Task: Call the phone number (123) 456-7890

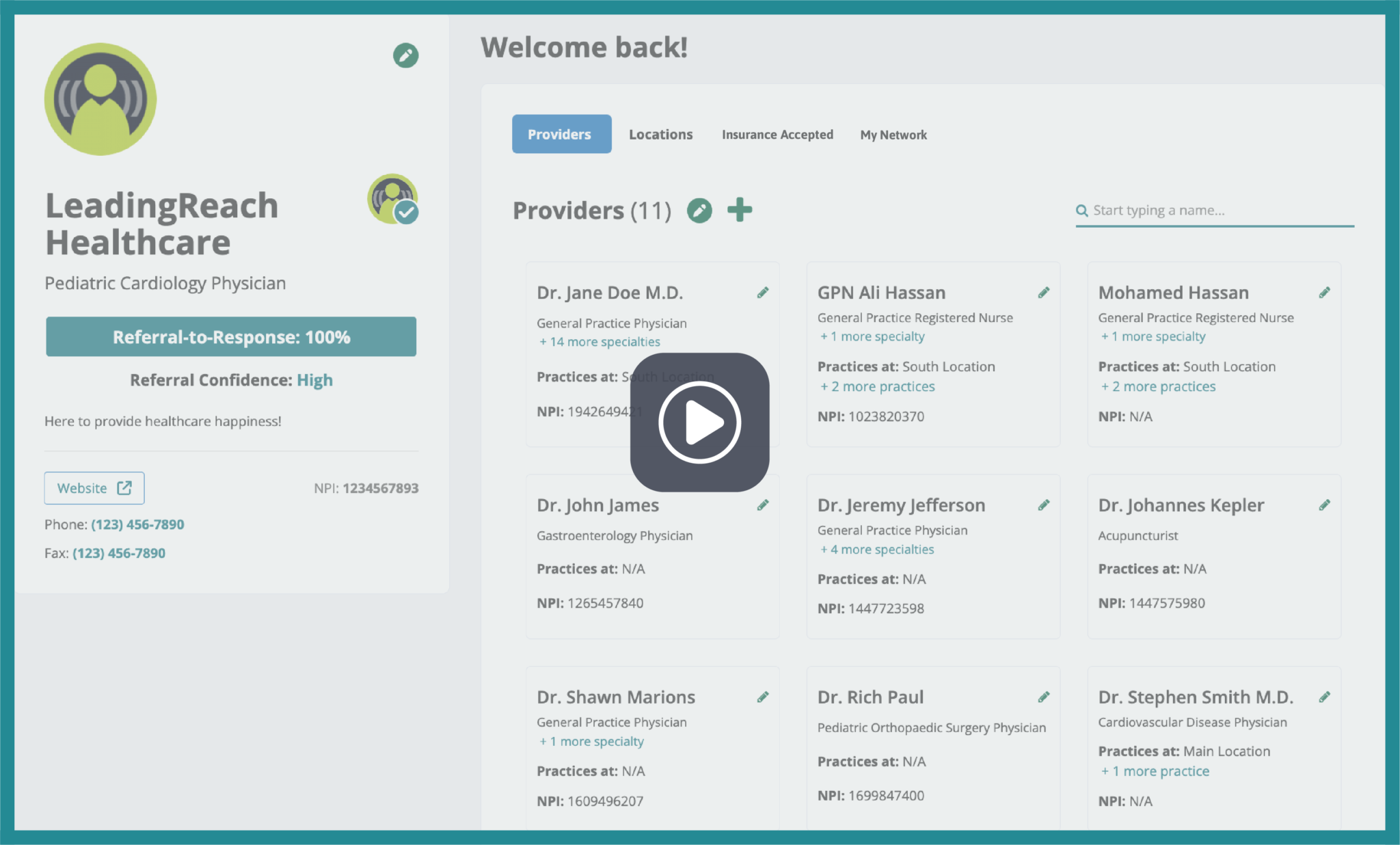Action: pos(137,524)
